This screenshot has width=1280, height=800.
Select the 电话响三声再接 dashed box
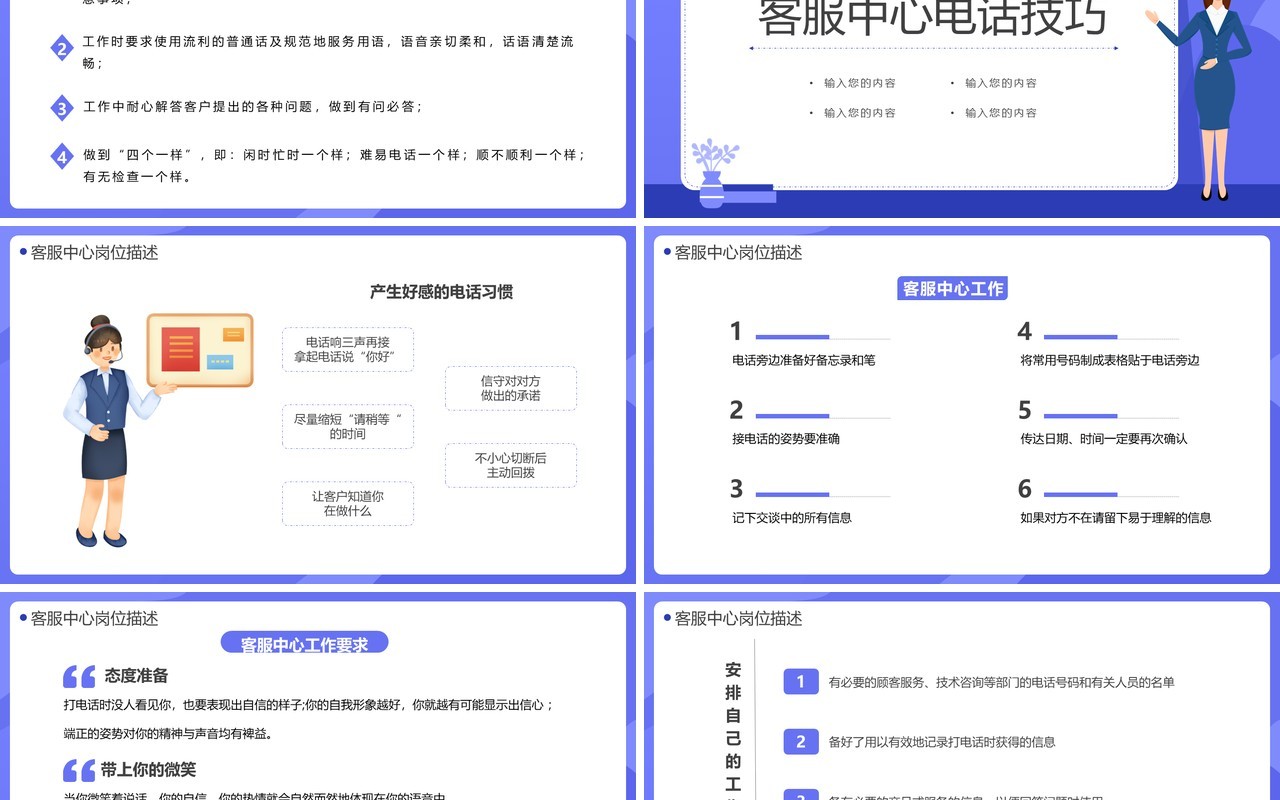pyautogui.click(x=347, y=349)
